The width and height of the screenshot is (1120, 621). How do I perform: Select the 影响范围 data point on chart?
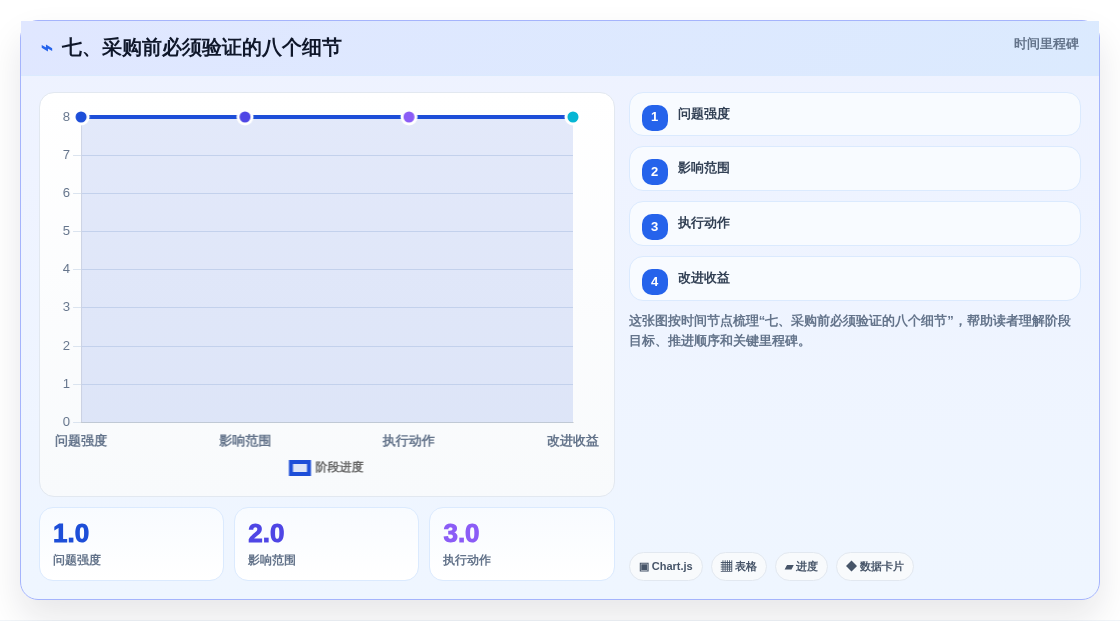point(245,117)
